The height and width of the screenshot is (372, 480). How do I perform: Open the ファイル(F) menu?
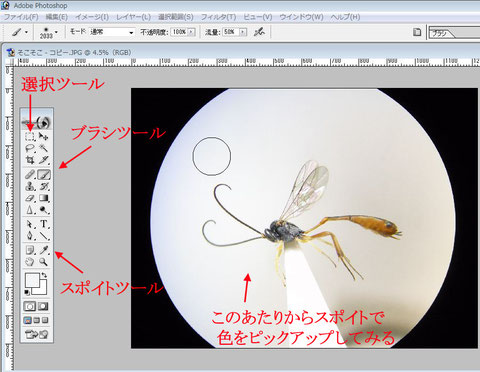tap(21, 17)
